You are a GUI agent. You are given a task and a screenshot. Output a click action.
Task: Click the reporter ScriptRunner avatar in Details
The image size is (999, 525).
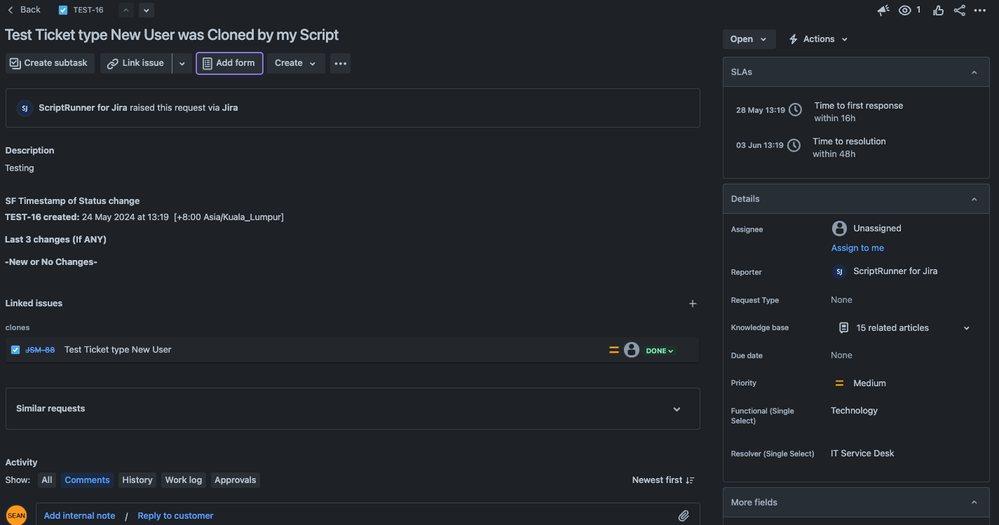point(839,271)
